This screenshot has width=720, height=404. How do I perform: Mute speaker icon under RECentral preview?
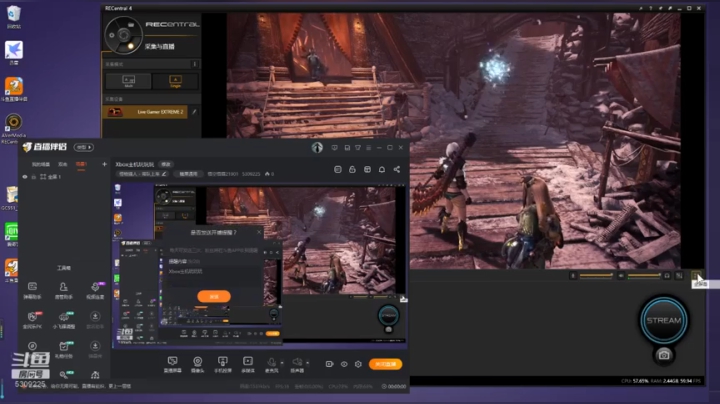[x=621, y=275]
